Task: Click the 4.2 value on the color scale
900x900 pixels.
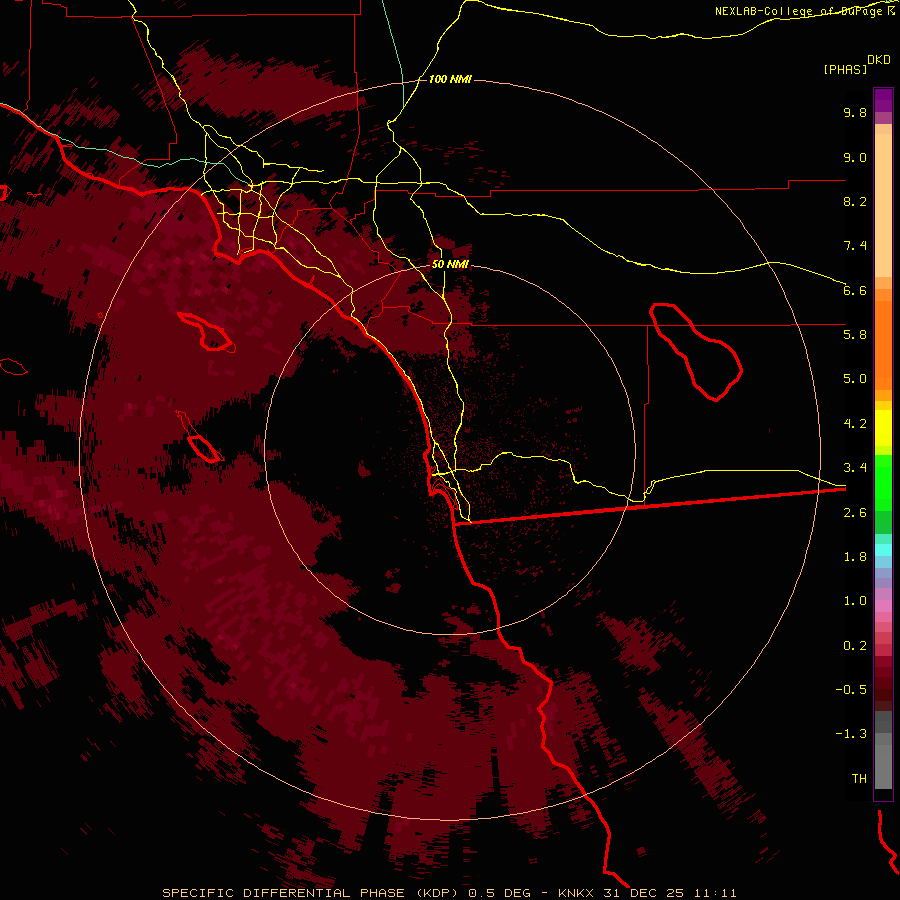Action: coord(855,424)
